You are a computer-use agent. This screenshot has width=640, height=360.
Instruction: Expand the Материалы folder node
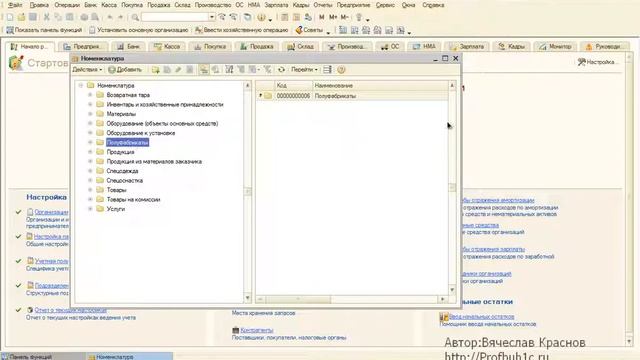tap(90, 114)
